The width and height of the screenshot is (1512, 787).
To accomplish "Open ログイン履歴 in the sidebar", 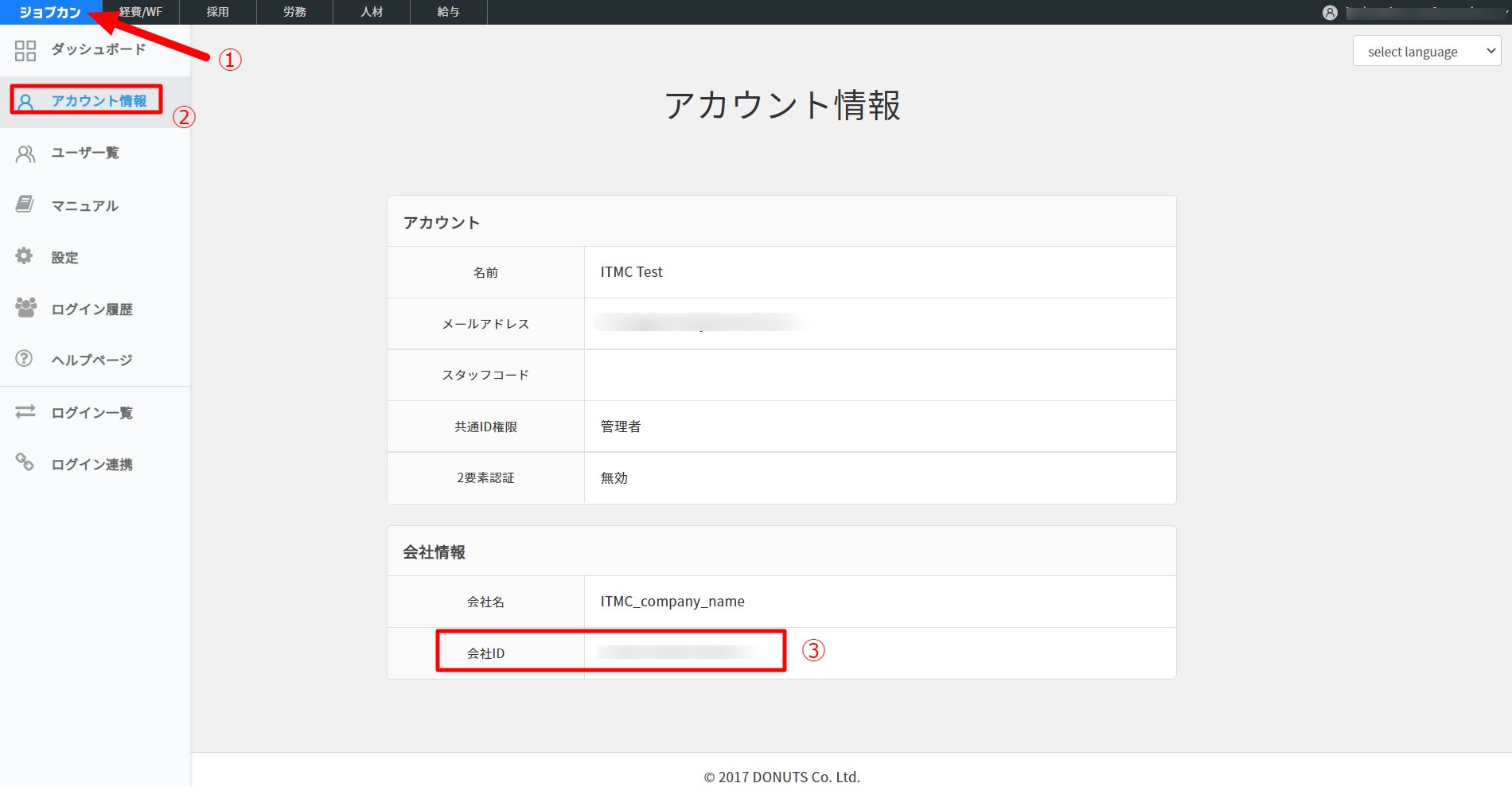I will 92,310.
